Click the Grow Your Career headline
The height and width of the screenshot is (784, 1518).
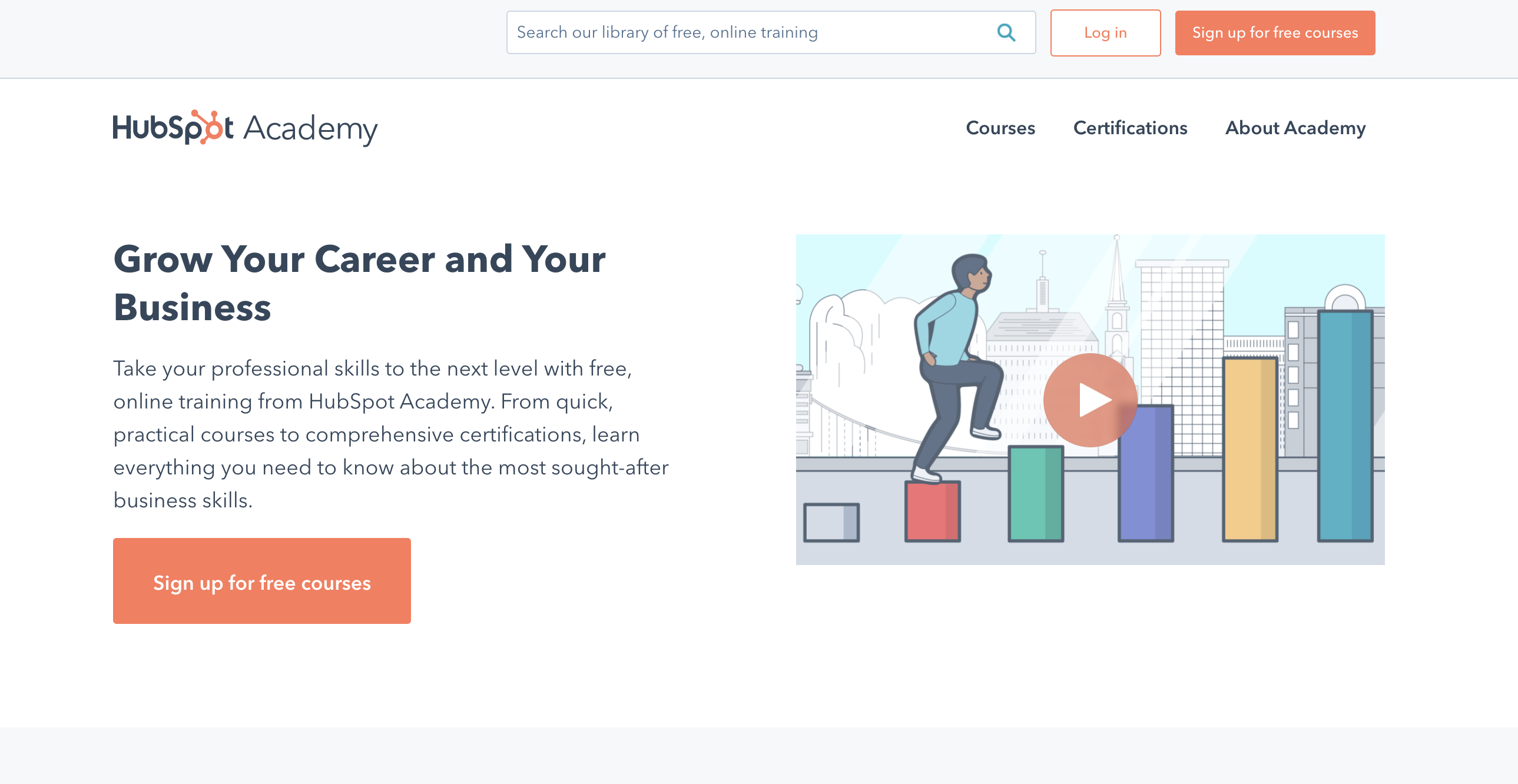[359, 283]
